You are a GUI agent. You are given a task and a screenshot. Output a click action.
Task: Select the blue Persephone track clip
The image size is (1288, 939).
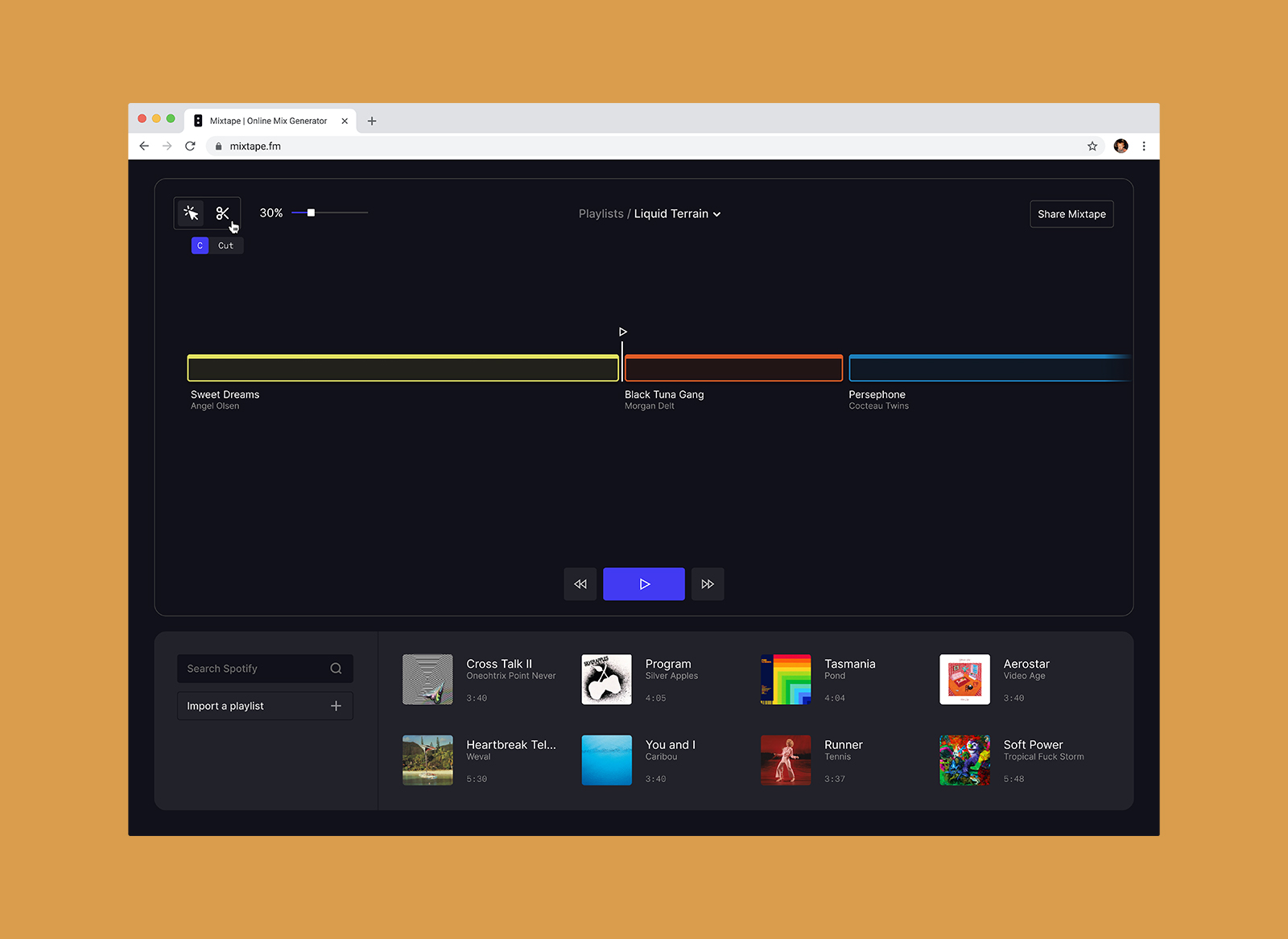[990, 368]
